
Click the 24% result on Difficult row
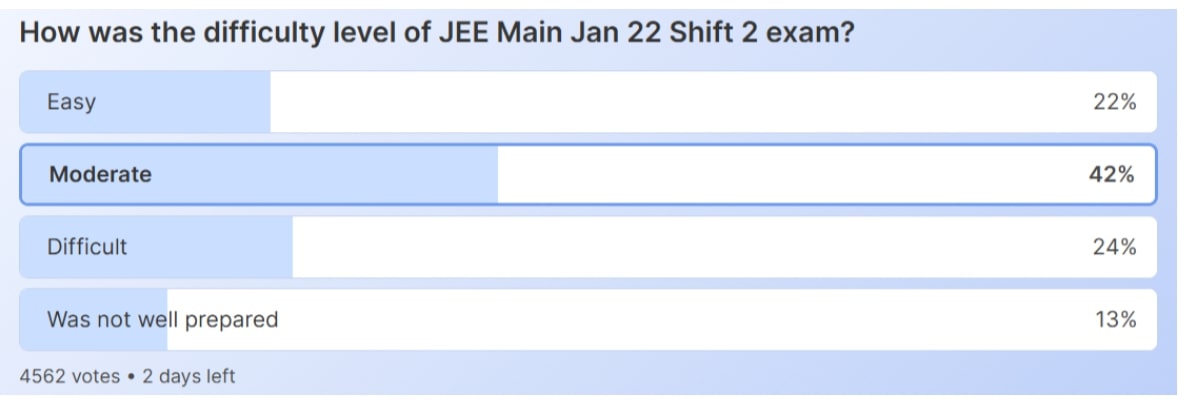(x=1114, y=247)
